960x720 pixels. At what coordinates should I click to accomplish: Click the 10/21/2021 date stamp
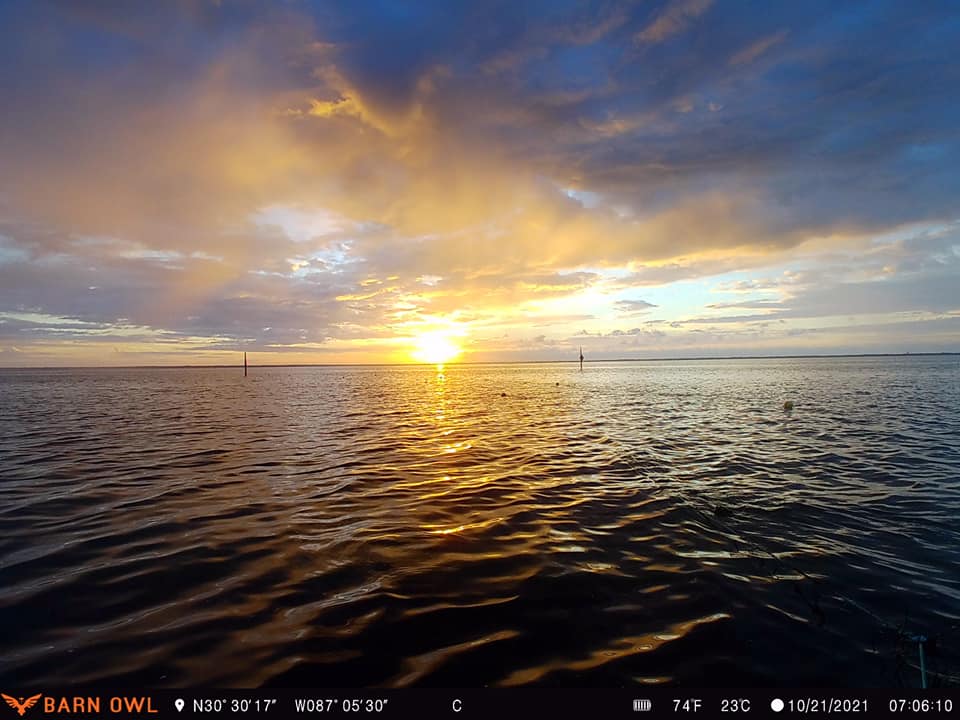coord(828,705)
